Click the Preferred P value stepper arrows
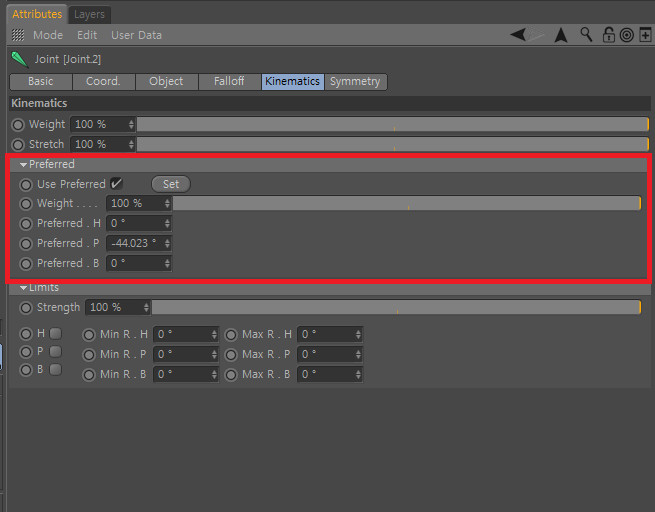 (x=167, y=243)
